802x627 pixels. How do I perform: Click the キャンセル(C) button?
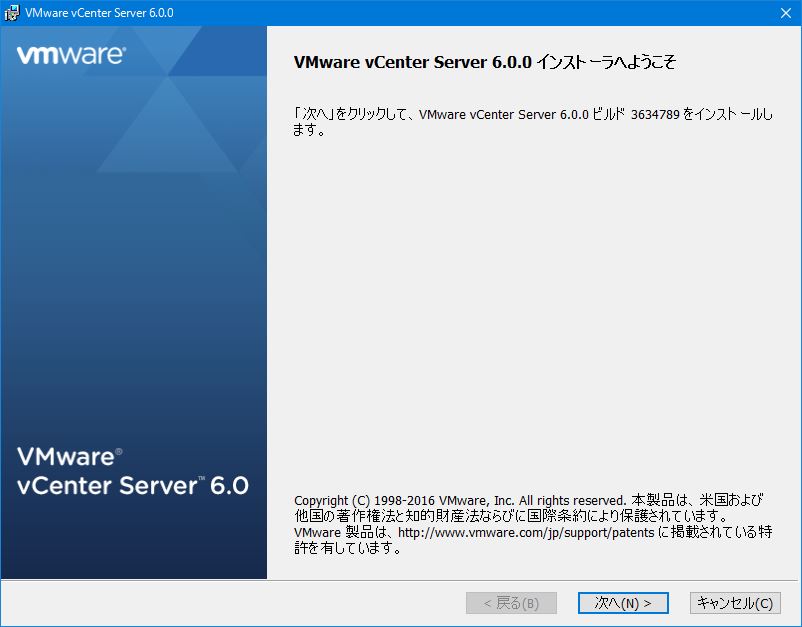735,603
